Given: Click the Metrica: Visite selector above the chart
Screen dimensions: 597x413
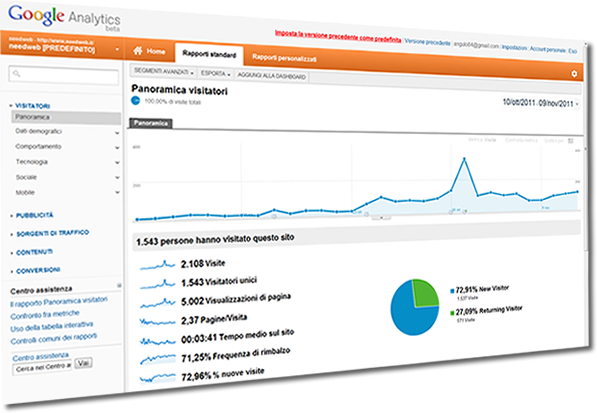Looking at the screenshot, I should coord(482,140).
